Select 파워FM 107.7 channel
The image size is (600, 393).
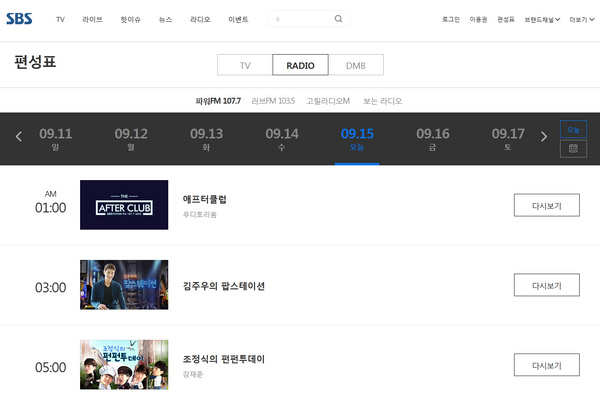pos(218,101)
